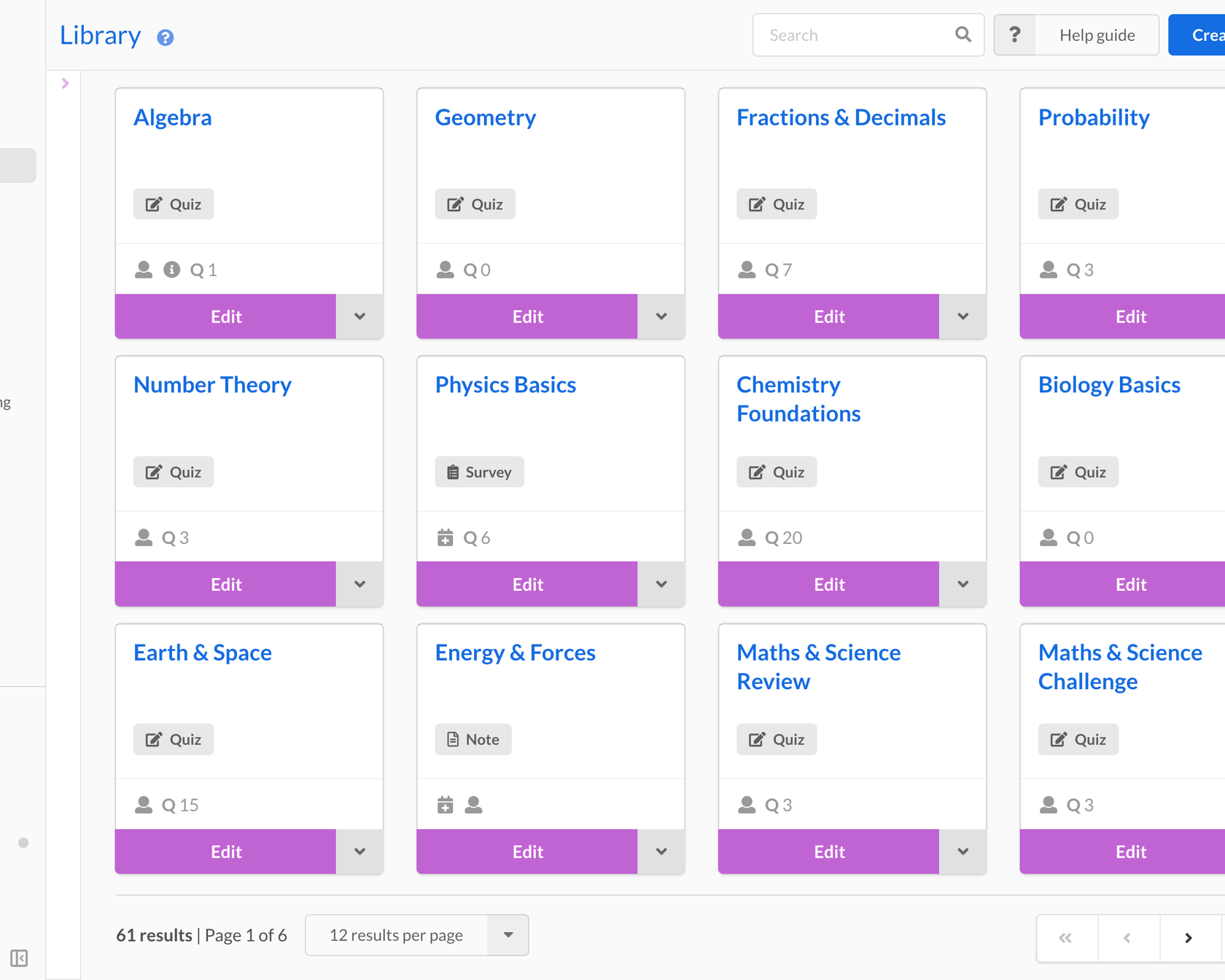Open dropdown next to Physics Basics Edit
The width and height of the screenshot is (1225, 980).
[661, 584]
